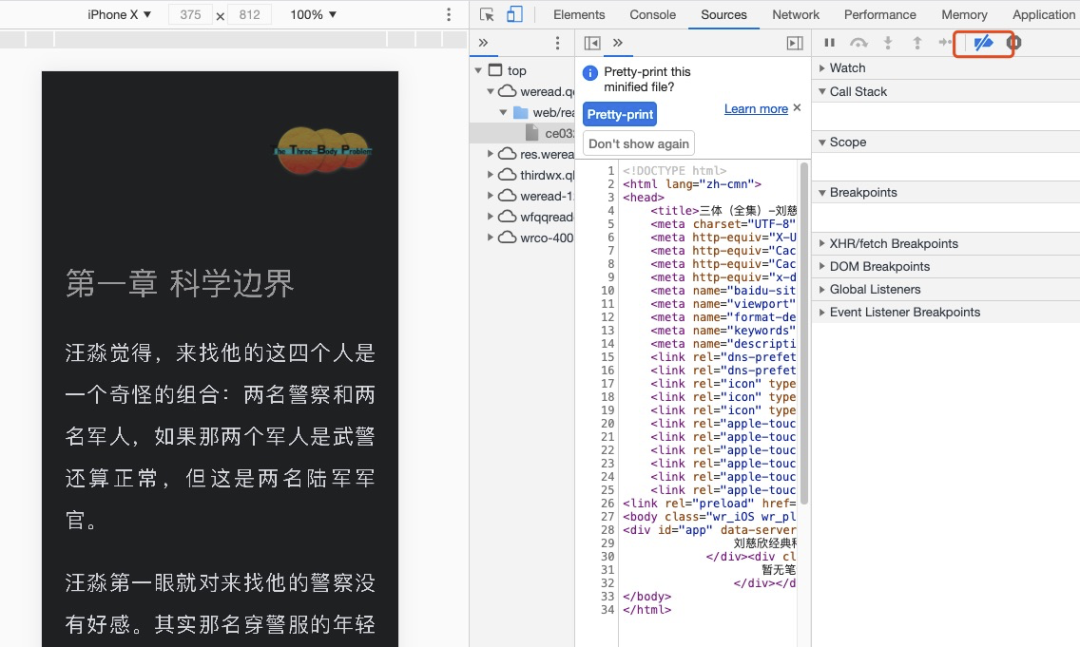Expand the Watch section

click(x=847, y=68)
